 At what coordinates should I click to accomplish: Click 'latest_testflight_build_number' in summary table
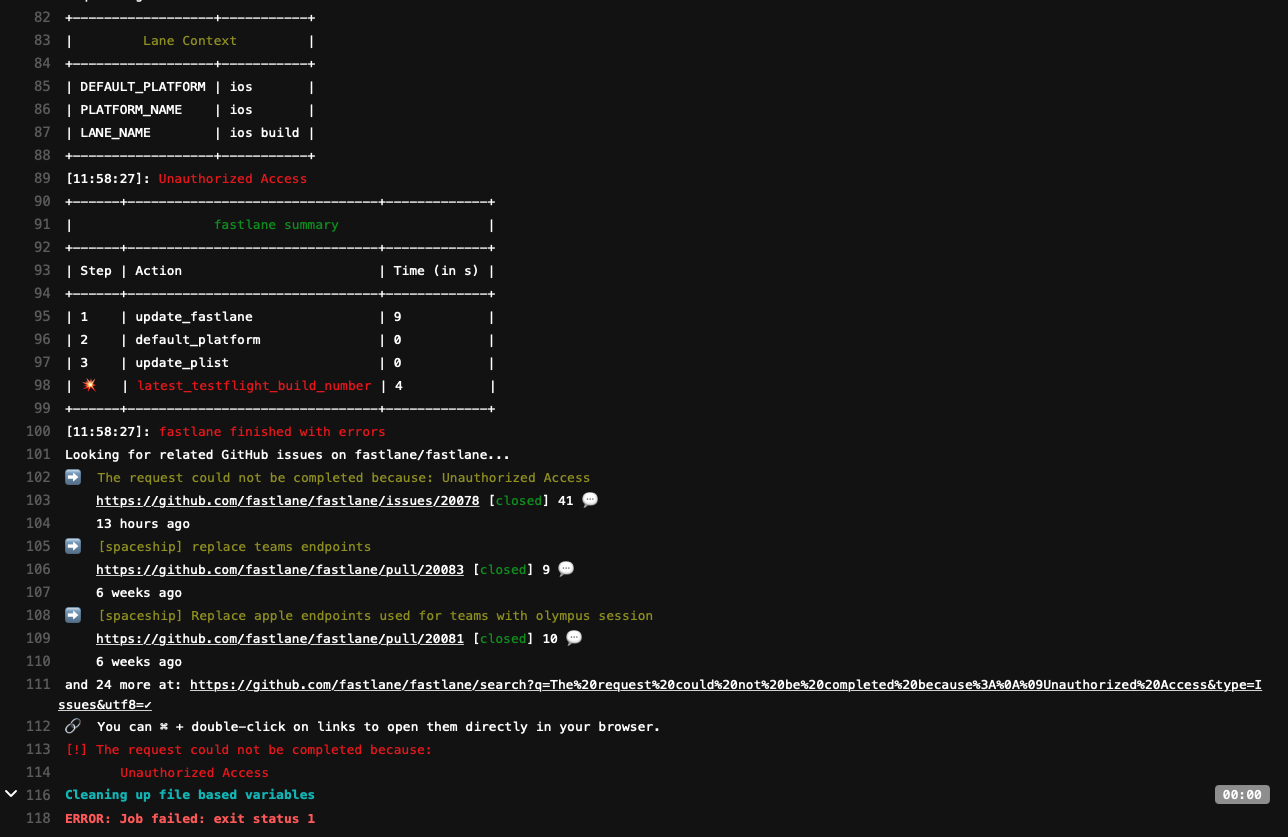(x=254, y=386)
